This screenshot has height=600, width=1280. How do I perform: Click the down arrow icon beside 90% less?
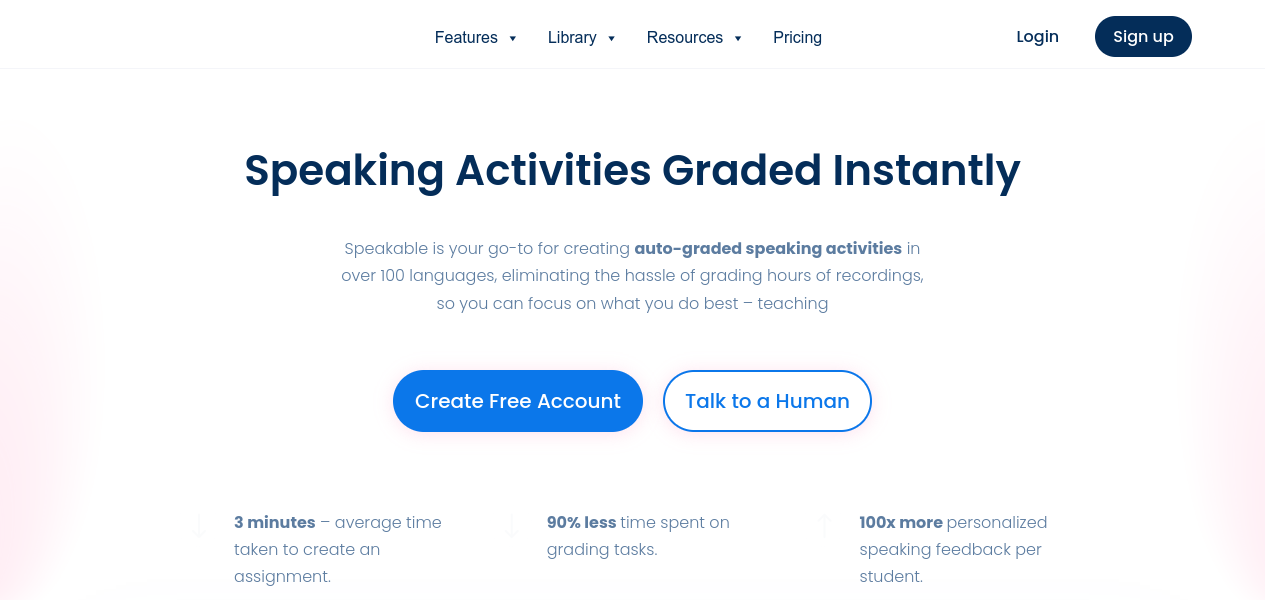click(512, 524)
